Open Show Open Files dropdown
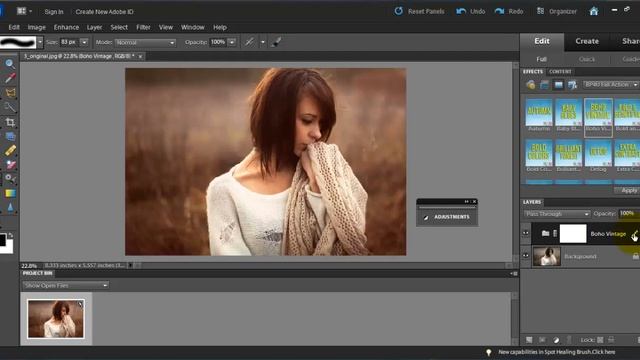640x360 pixels. pos(65,285)
